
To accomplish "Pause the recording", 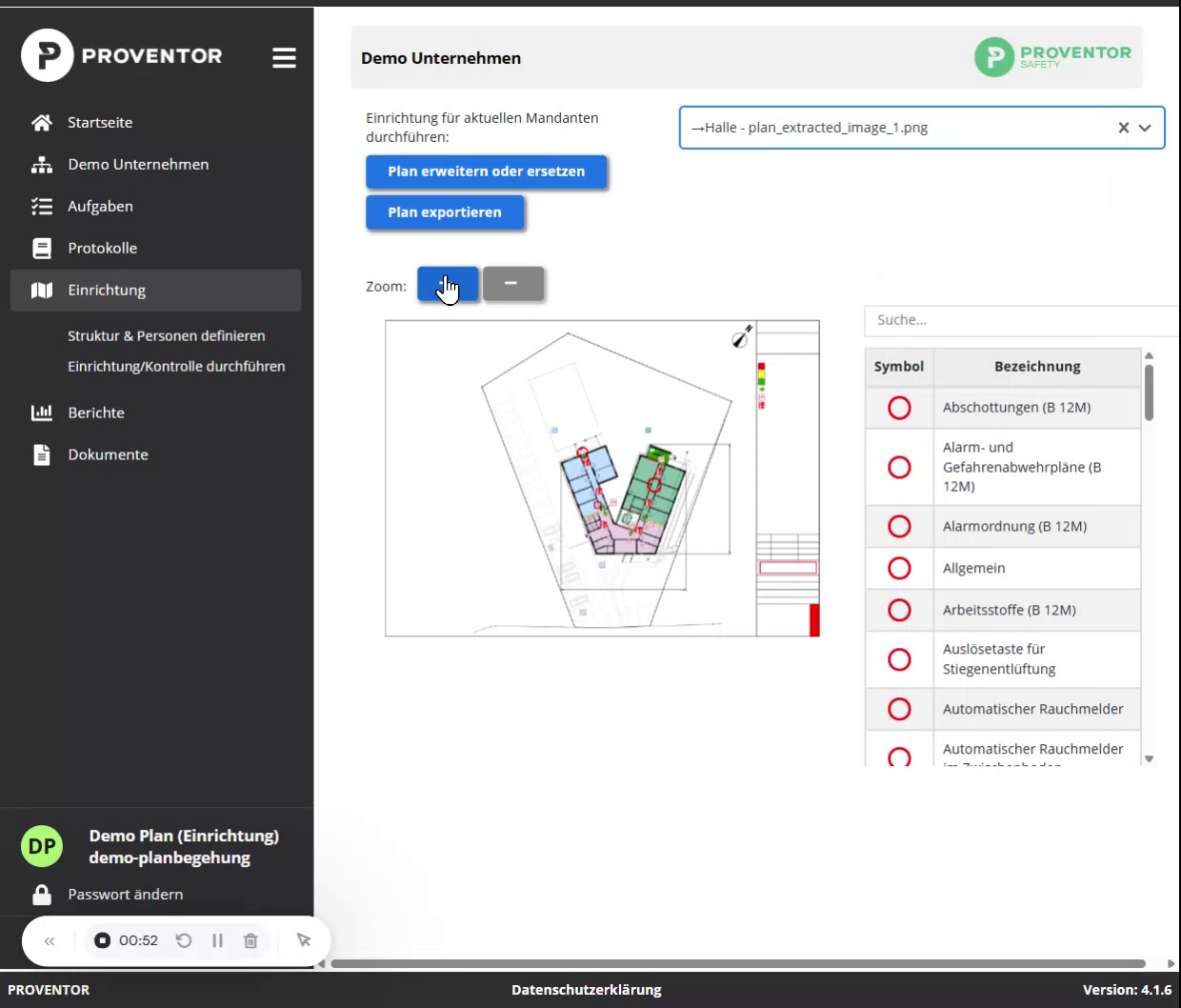I will click(x=217, y=940).
